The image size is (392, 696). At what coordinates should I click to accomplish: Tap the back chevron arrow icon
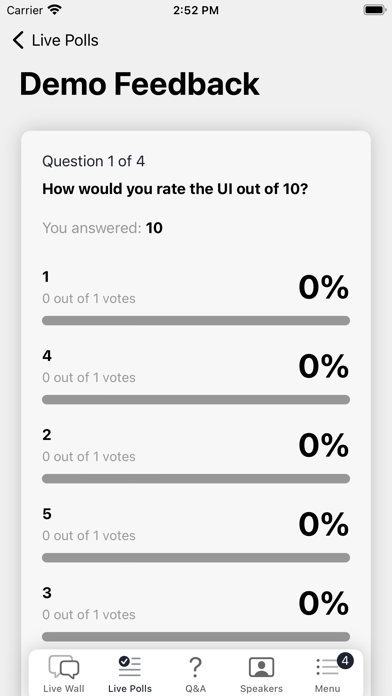pyautogui.click(x=18, y=40)
